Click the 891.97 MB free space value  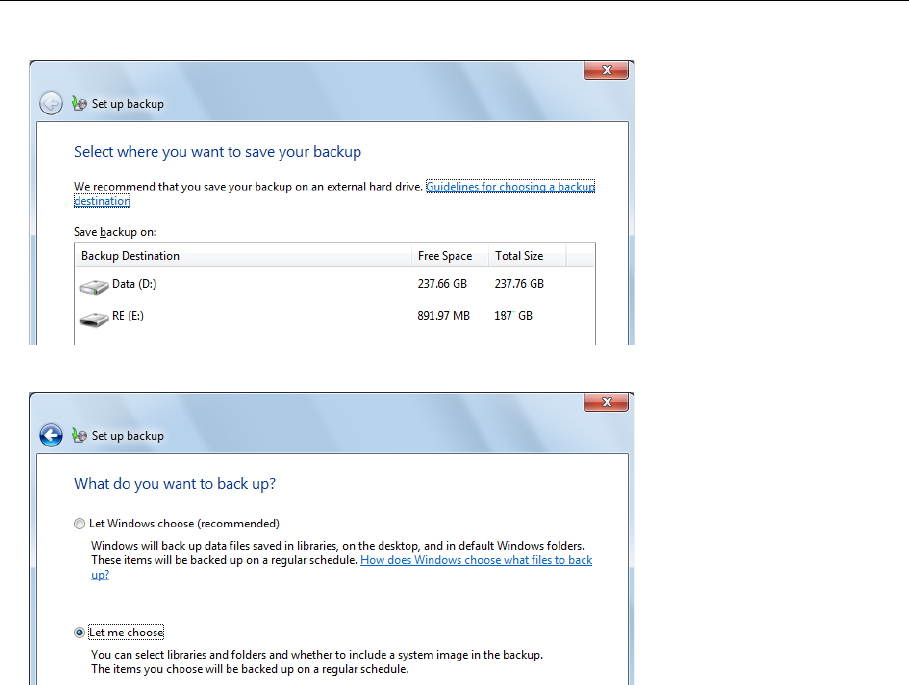(x=443, y=316)
